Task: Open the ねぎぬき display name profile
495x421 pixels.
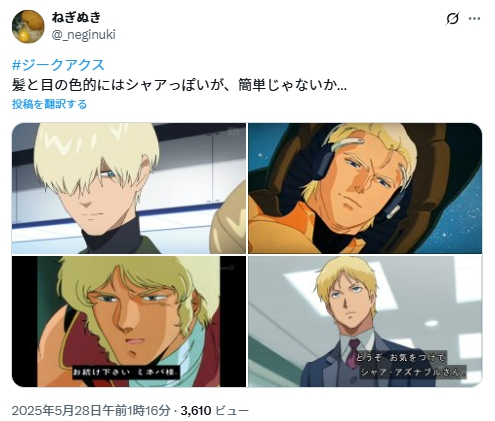Action: click(x=76, y=17)
